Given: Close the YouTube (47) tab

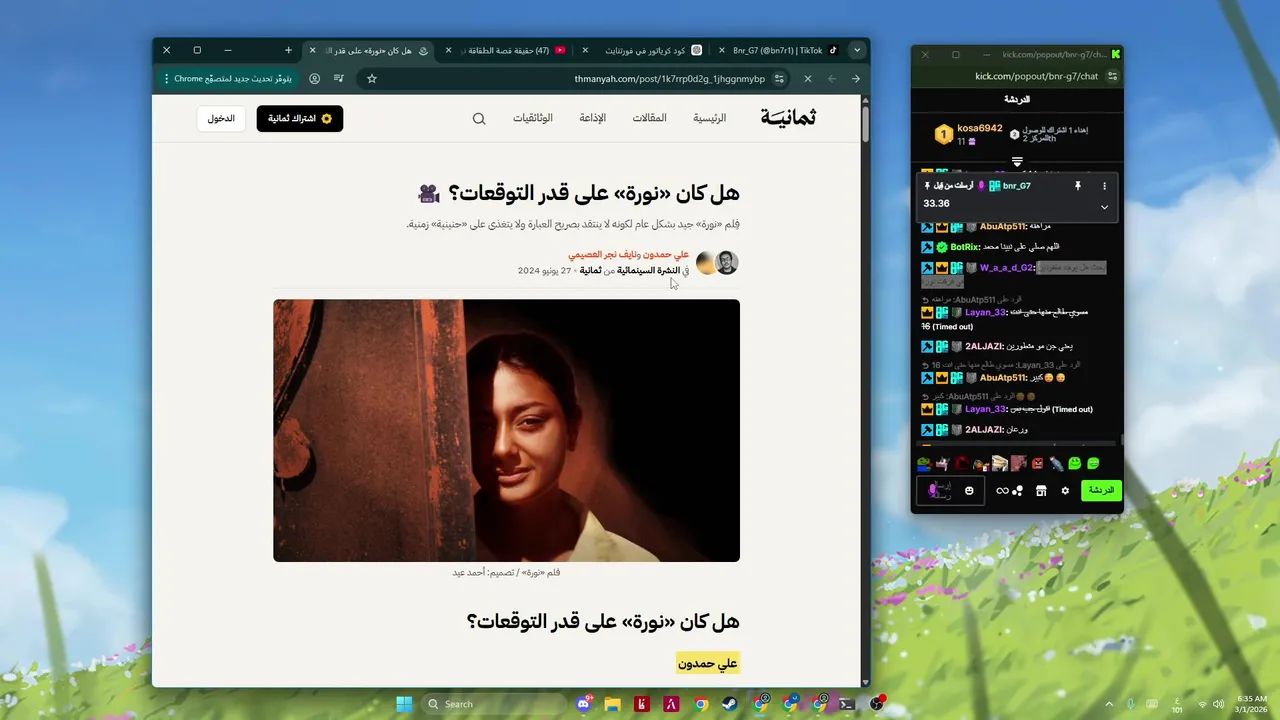Looking at the screenshot, I should pos(449,50).
